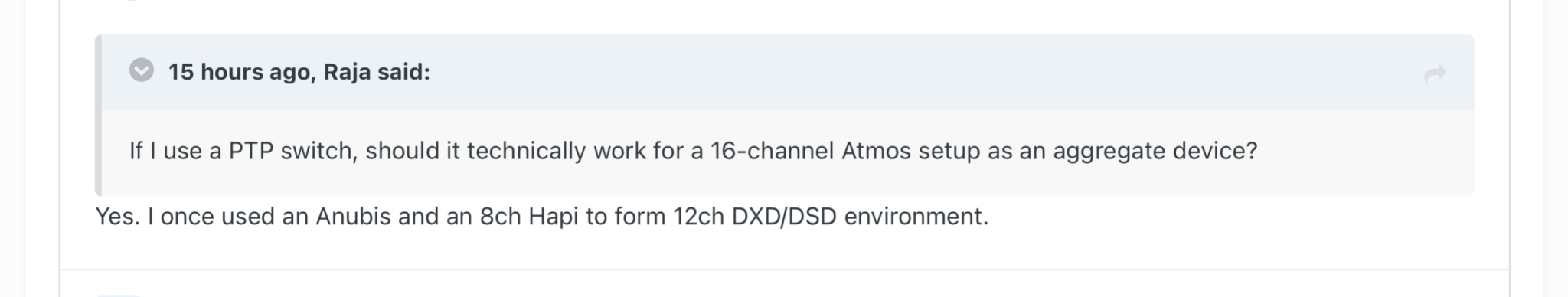This screenshot has height=297, width=1568.
Task: Collapse the quote using the chevron icon
Action: coord(142,70)
